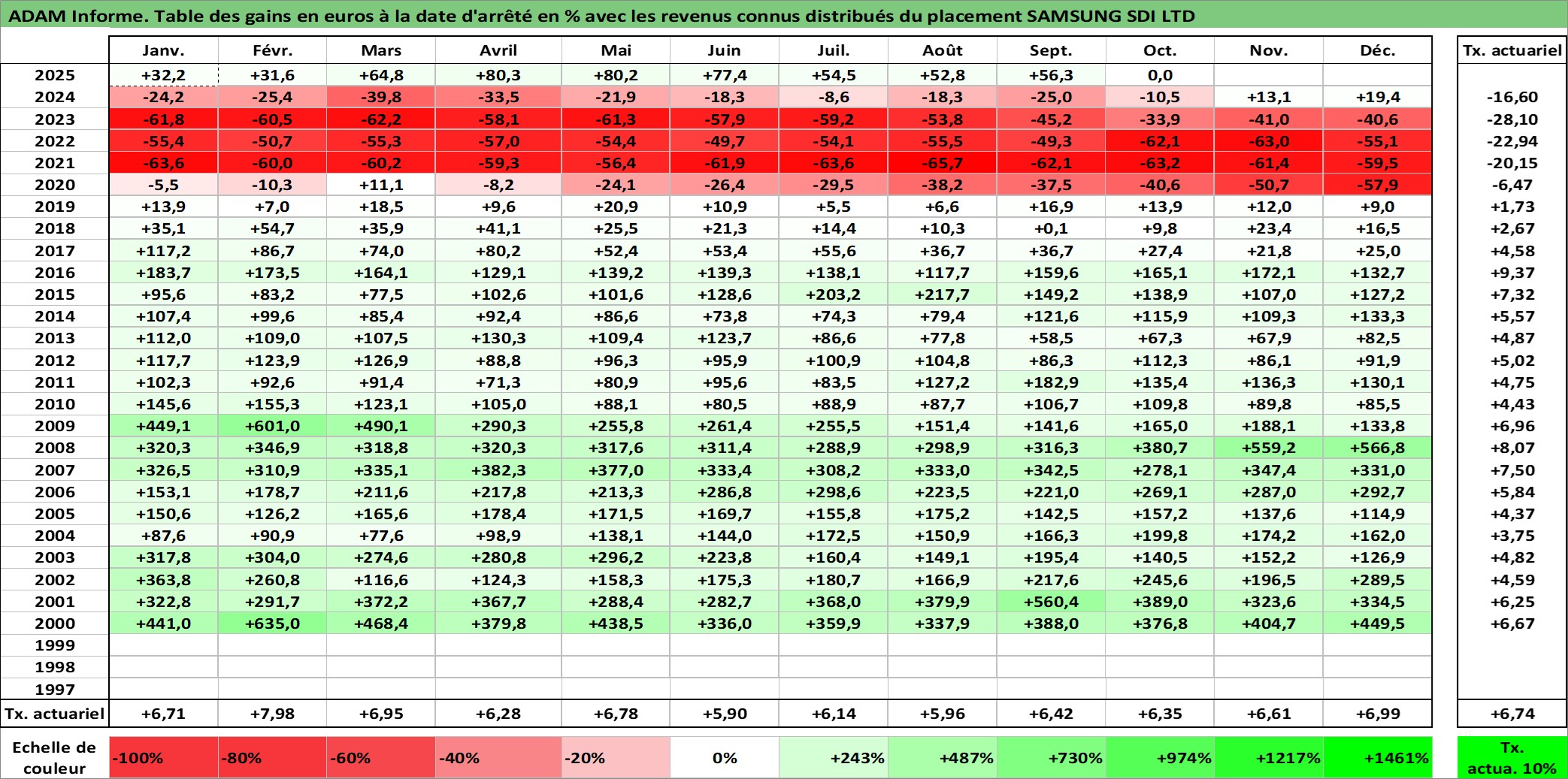
Task: Select the +5,90 Juin actuarial rate
Action: (725, 714)
